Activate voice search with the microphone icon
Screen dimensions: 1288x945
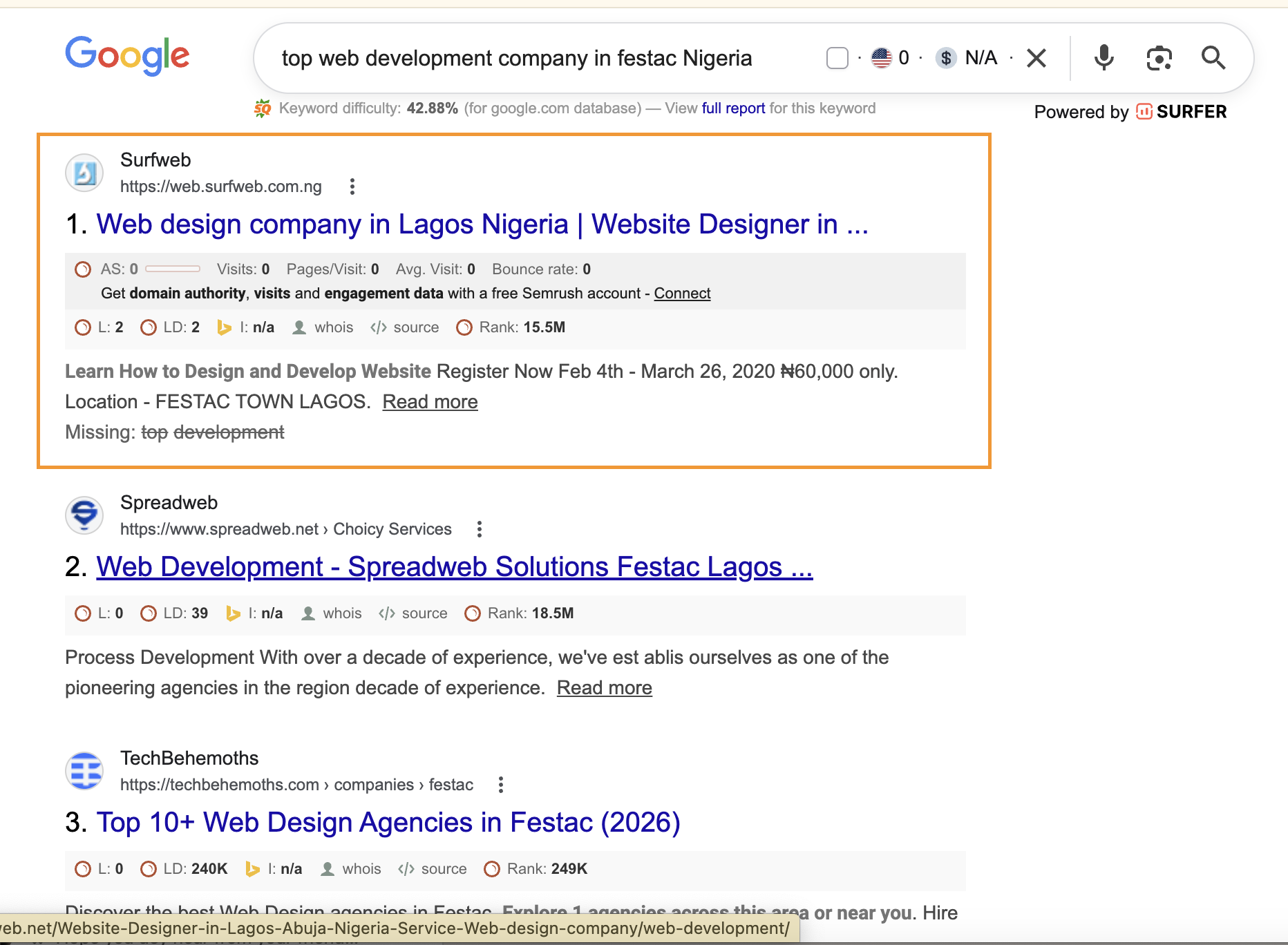click(1104, 58)
